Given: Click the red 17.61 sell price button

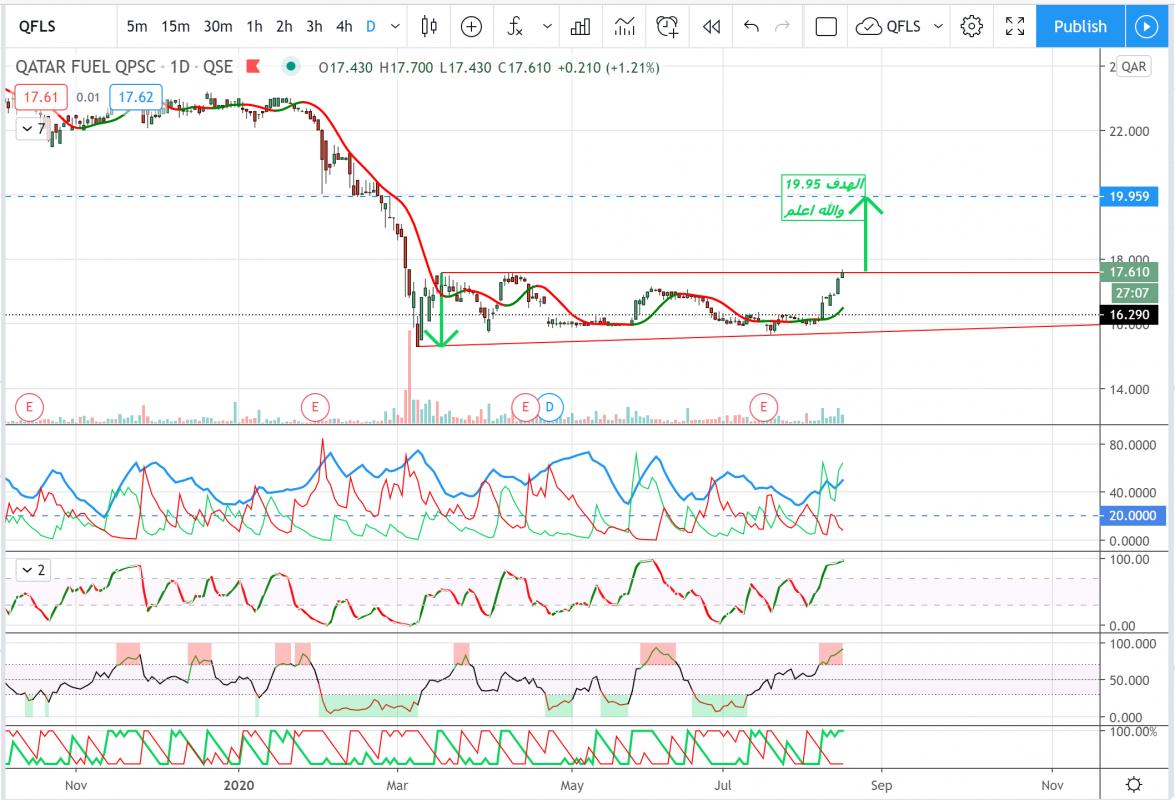Looking at the screenshot, I should tap(40, 97).
